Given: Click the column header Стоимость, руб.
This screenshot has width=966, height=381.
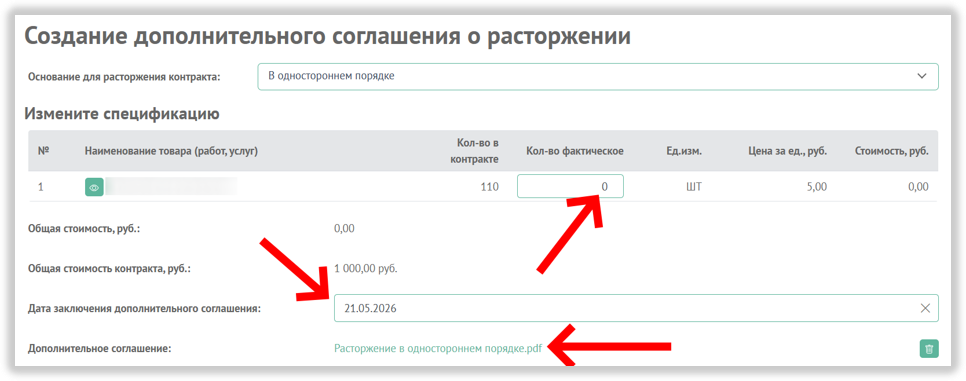Looking at the screenshot, I should 891,151.
